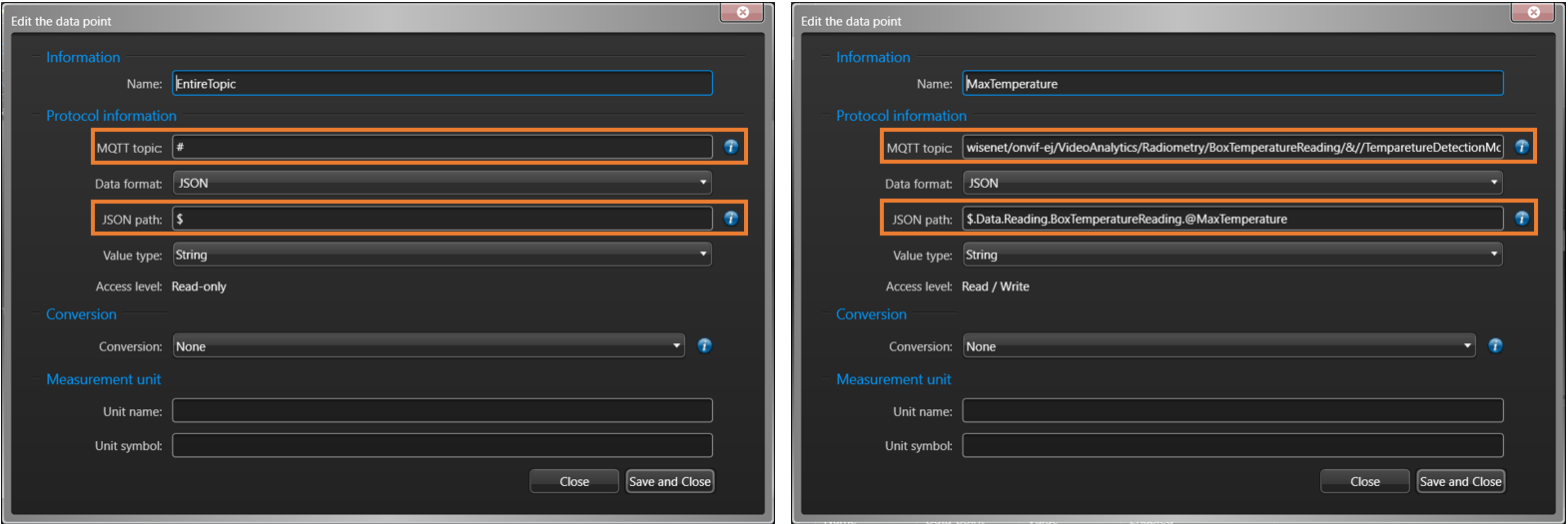This screenshot has width=1568, height=524.
Task: Open Data format dropdown in MaxTemperature dialog
Action: point(1231,183)
